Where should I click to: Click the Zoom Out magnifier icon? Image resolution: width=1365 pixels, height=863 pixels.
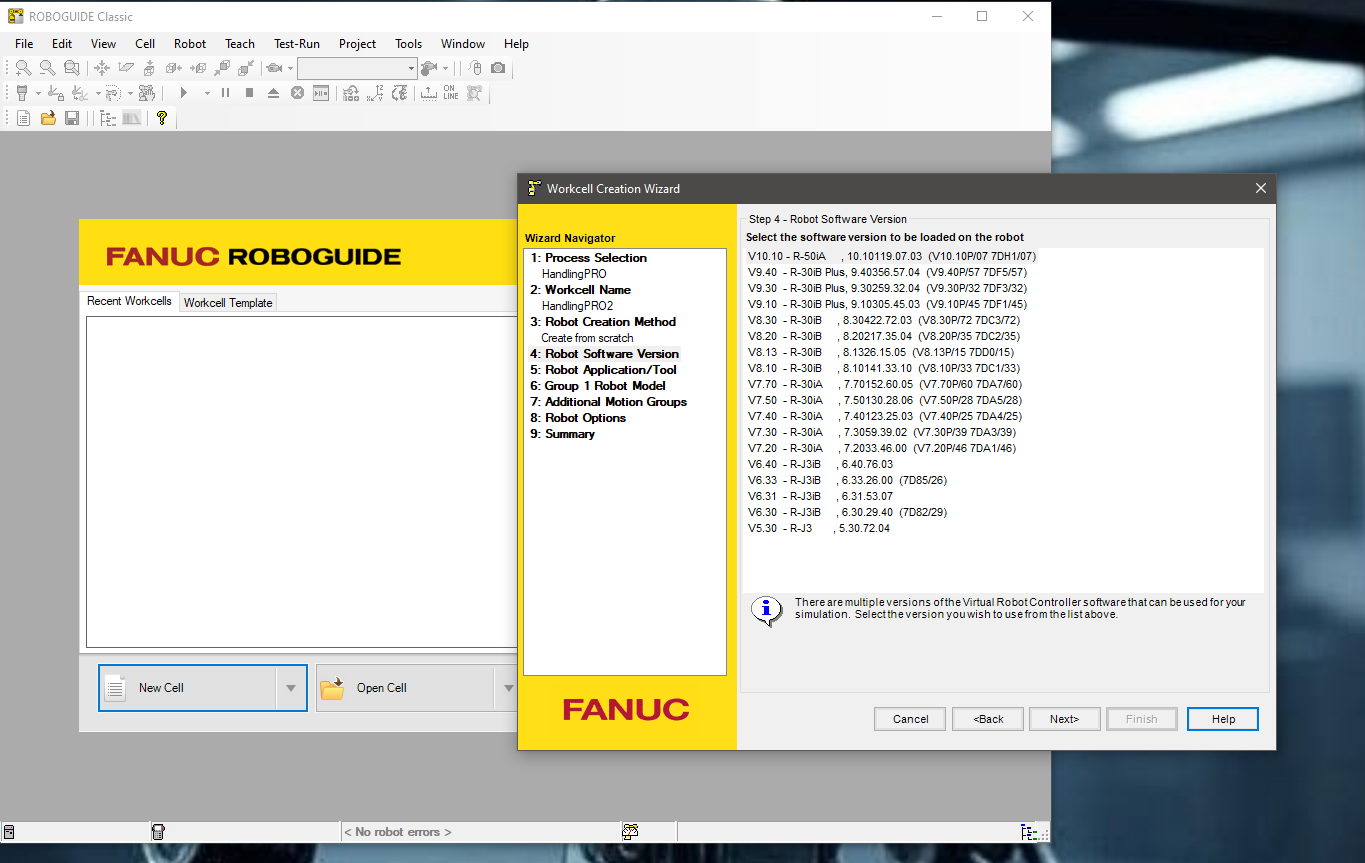[47, 68]
